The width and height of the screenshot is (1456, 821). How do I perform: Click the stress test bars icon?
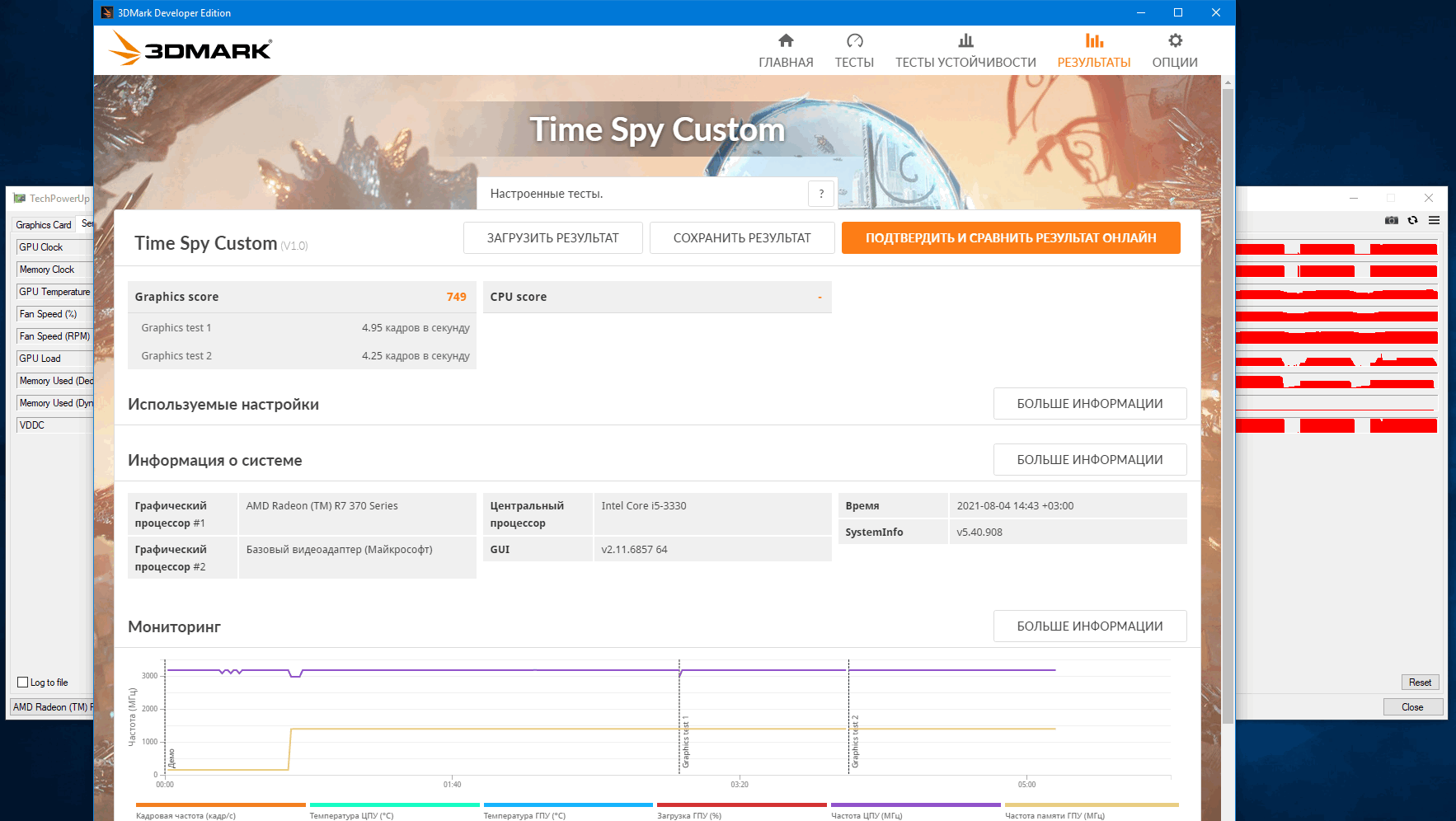click(965, 40)
